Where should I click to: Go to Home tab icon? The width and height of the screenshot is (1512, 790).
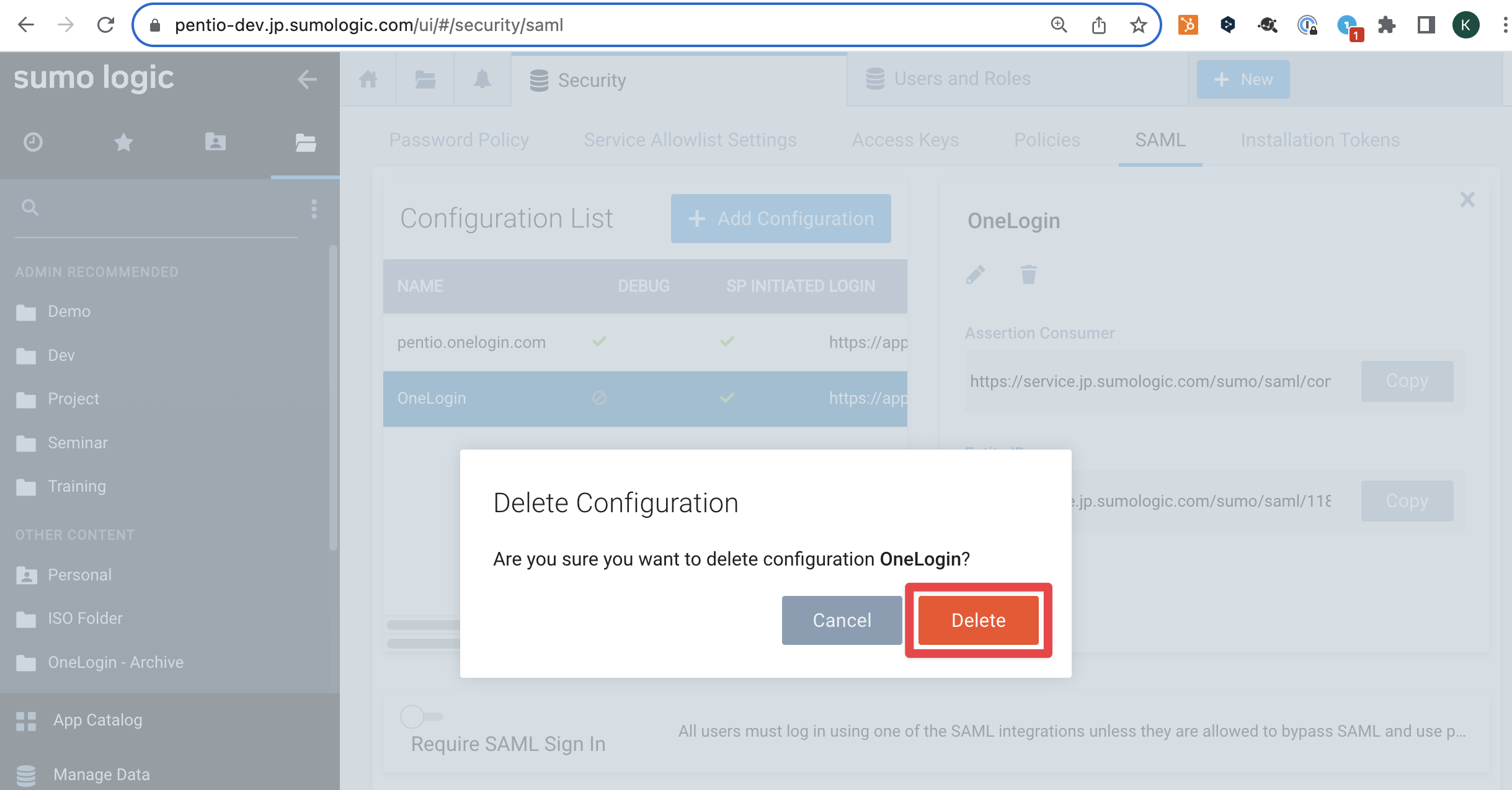click(368, 79)
